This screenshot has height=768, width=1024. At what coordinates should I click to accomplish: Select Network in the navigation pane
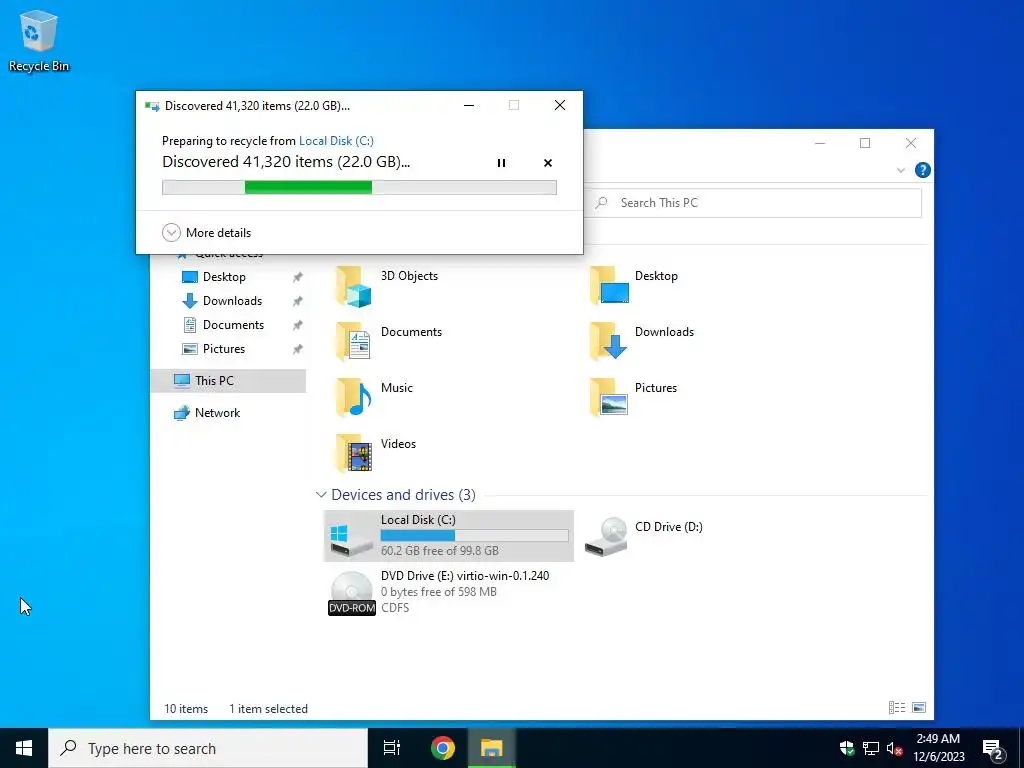click(x=217, y=413)
